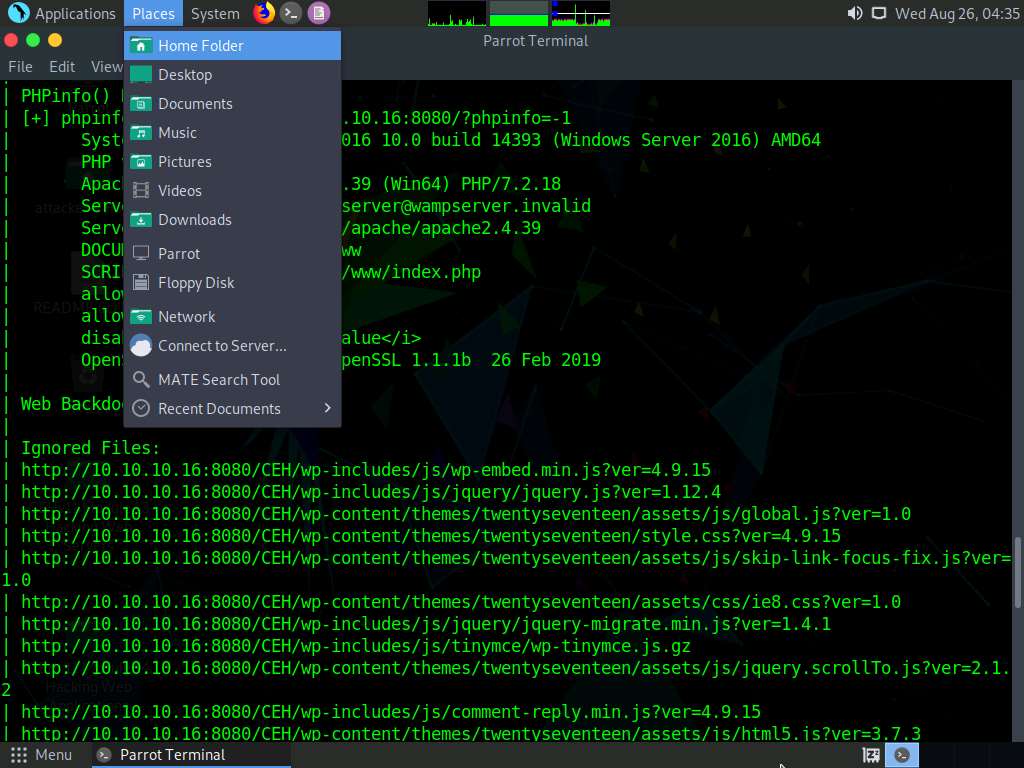Select the Documents entry label

[195, 104]
